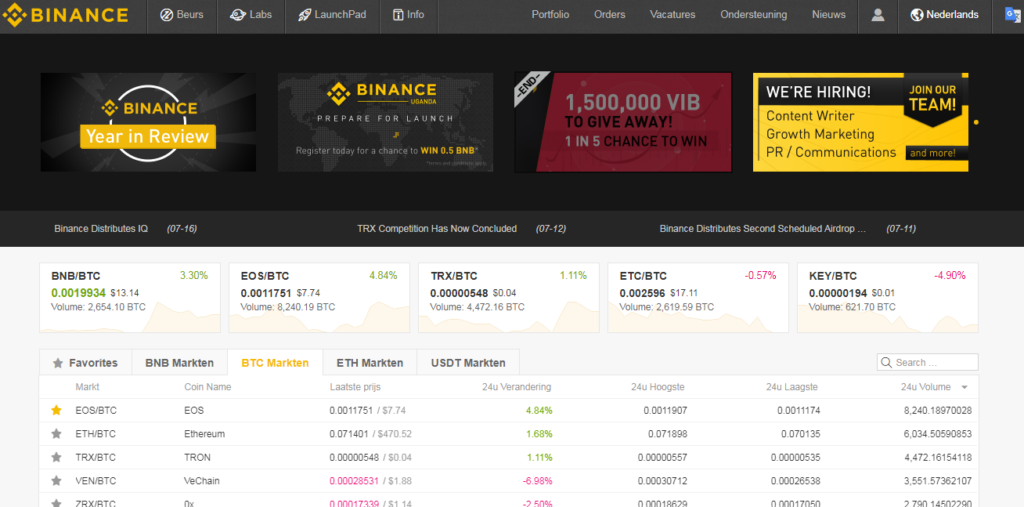Screen dimensions: 1024x507
Task: Open the TRX/BTC ticker card
Action: click(509, 297)
